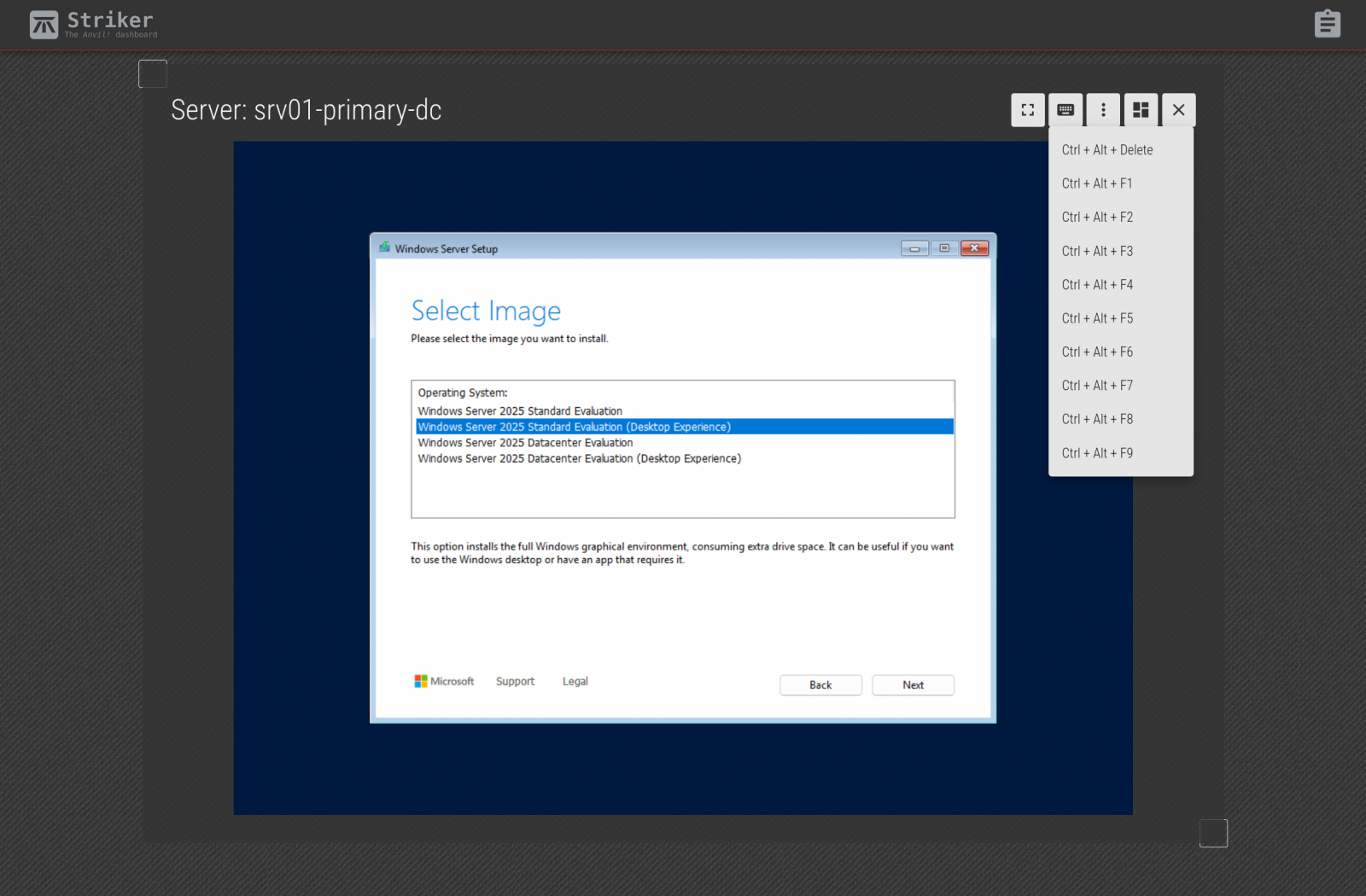Select Windows Server 2025 Standard Evaluation
Viewport: 1366px width, 896px height.
pos(520,411)
